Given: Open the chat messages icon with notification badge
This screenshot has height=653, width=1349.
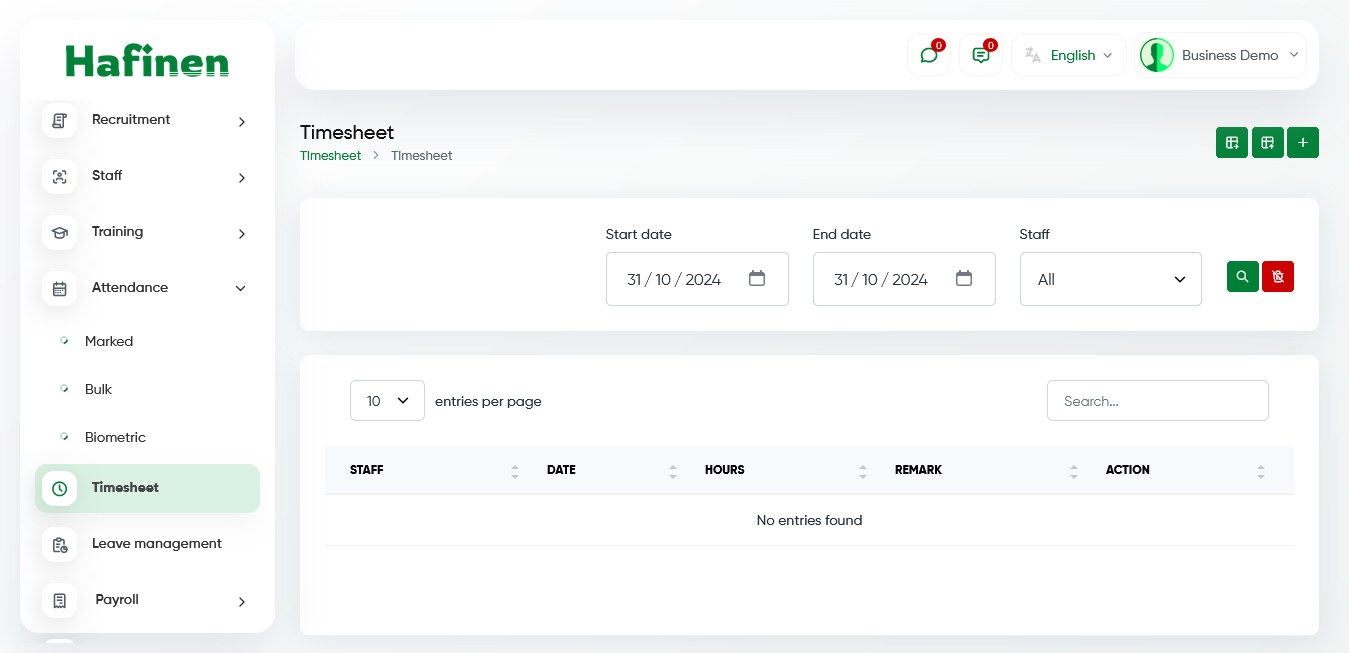Looking at the screenshot, I should [x=928, y=55].
